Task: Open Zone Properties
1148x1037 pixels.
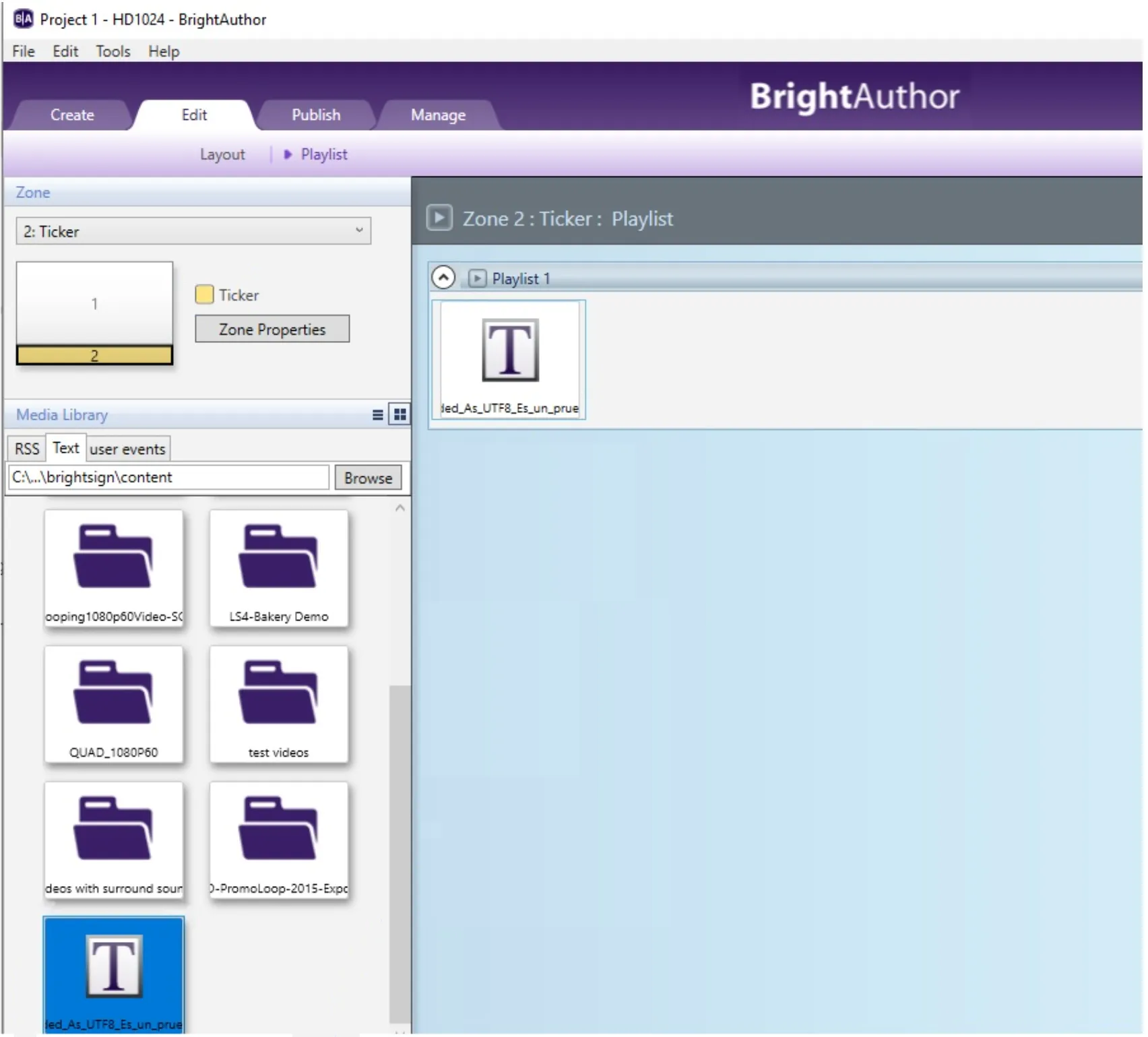Action: (272, 329)
